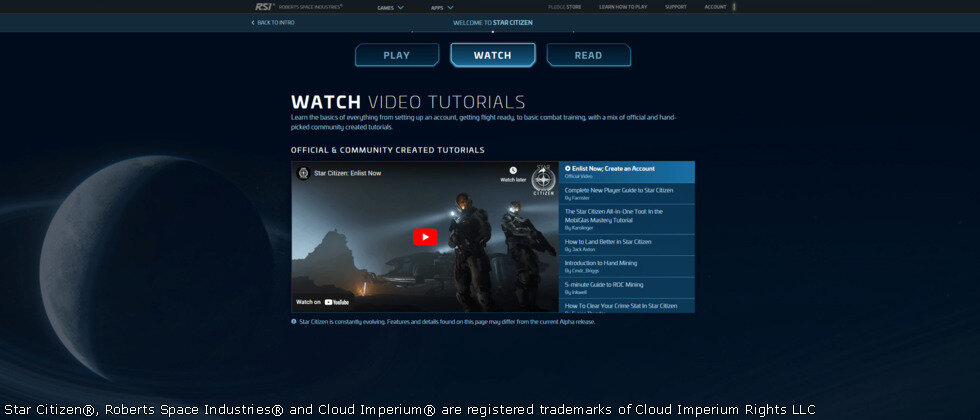980x420 pixels.
Task: Select Enlist Now; Create an Account video
Action: point(626,172)
